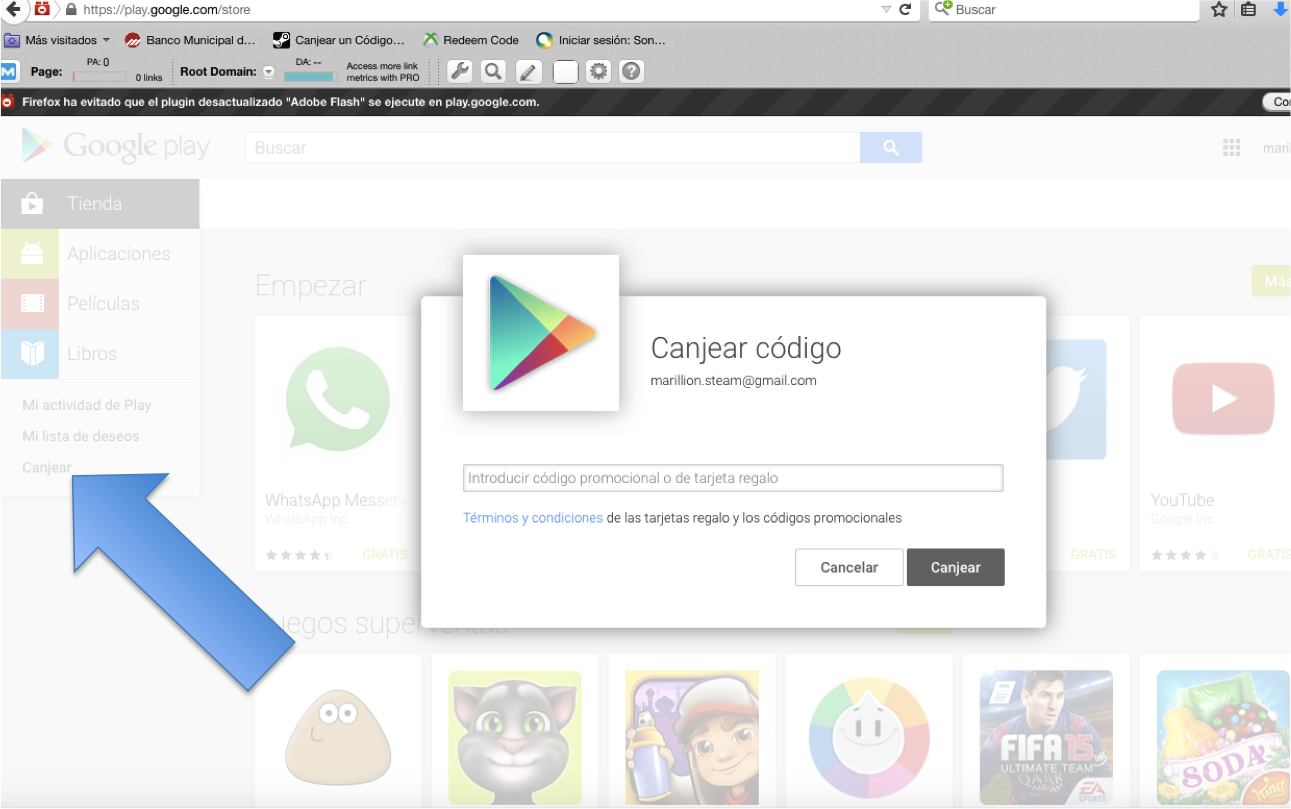Expand the Root Domain dropdown arrow
The width and height of the screenshot is (1291, 809).
click(x=268, y=72)
